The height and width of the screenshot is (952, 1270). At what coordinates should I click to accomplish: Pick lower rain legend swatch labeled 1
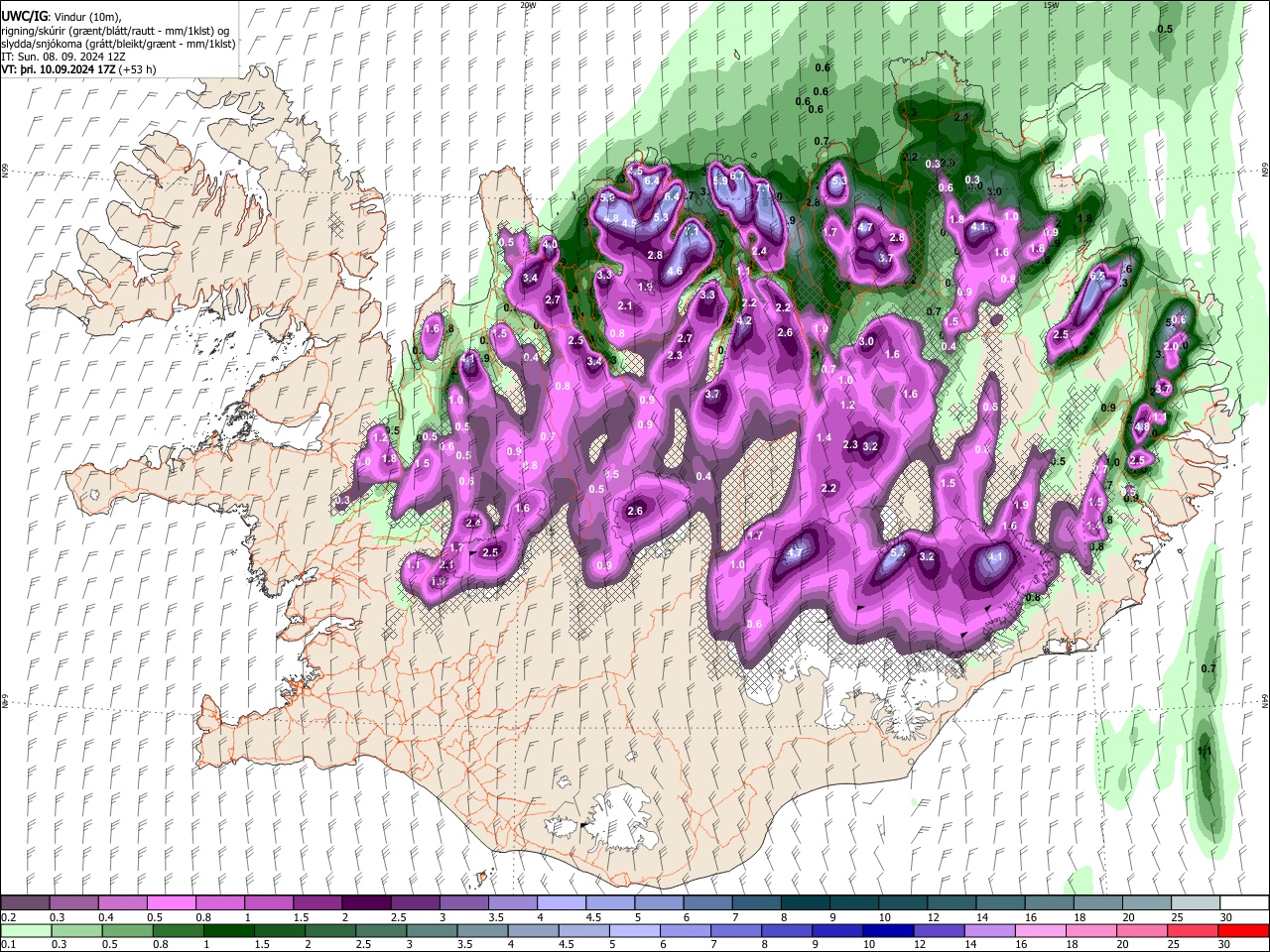229,930
